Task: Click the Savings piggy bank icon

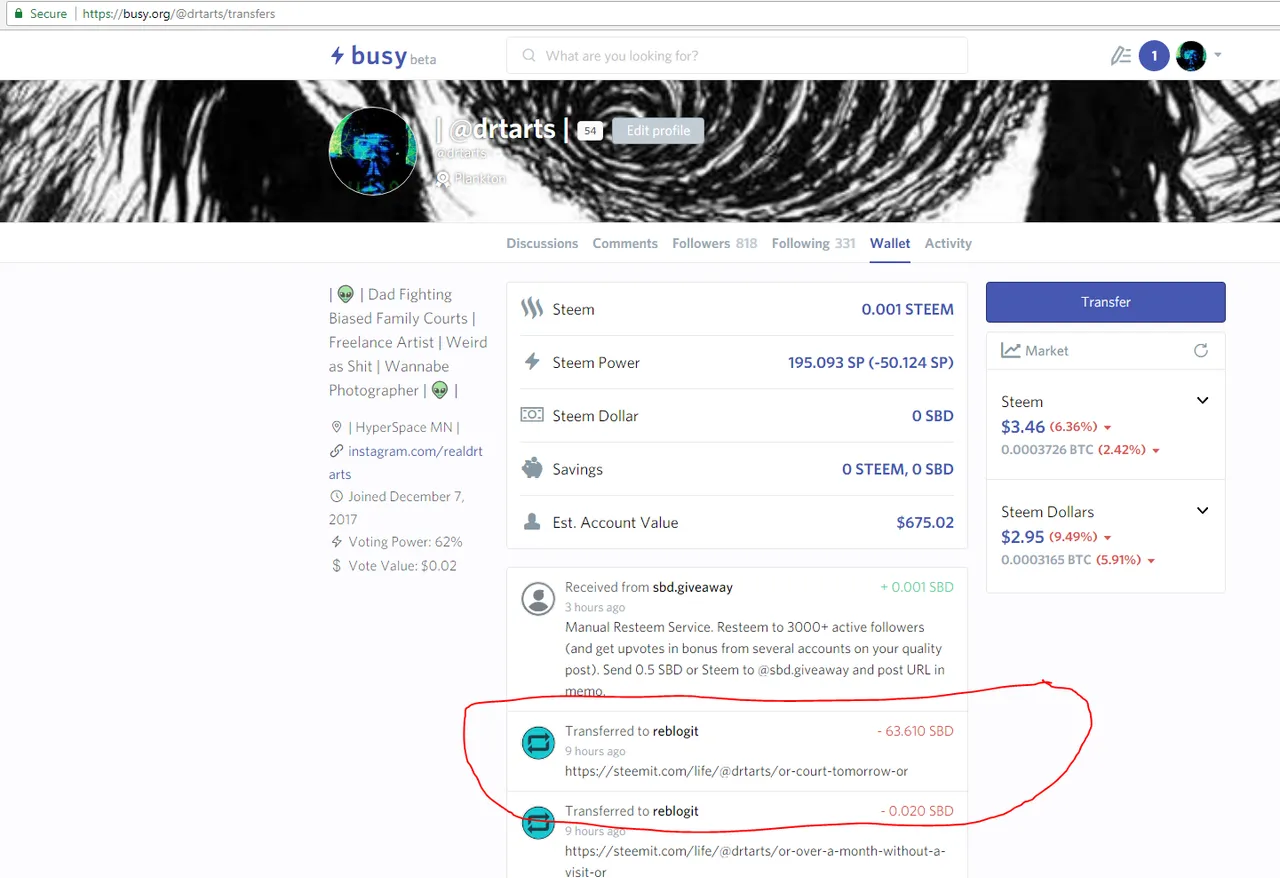Action: (x=532, y=468)
